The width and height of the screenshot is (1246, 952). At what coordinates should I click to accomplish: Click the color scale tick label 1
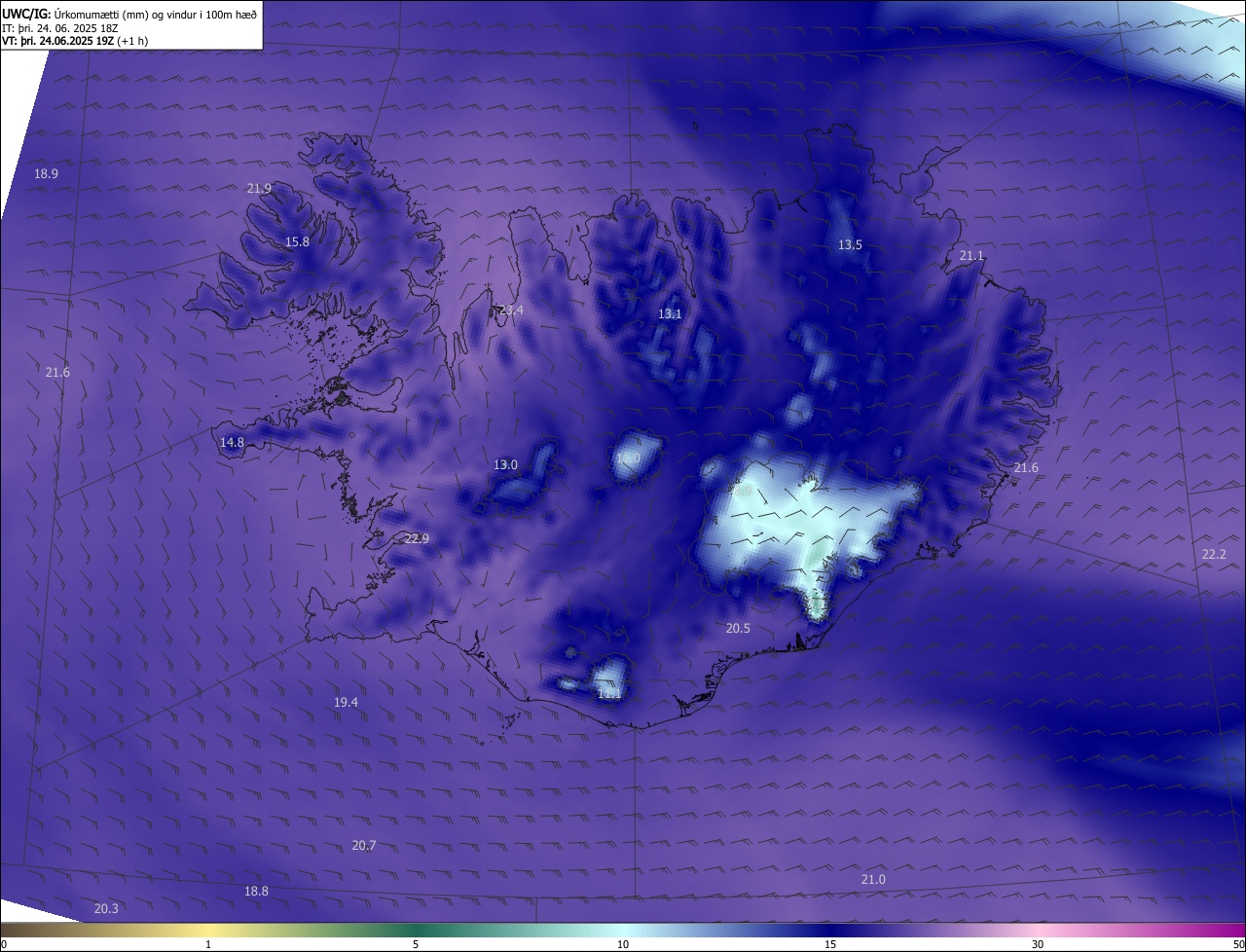208,944
